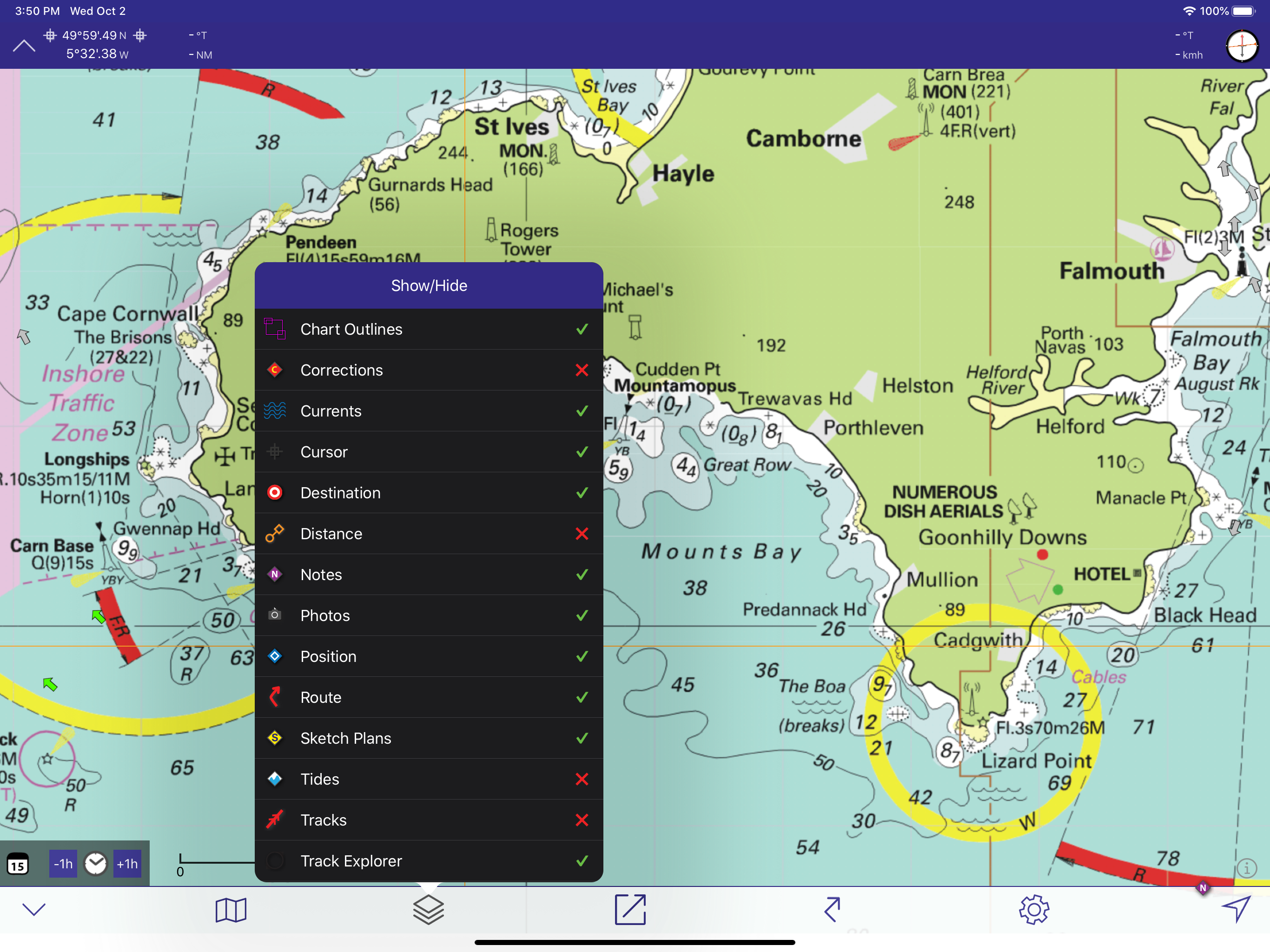Toggle Corrections layer visibility off mark
The height and width of the screenshot is (952, 1270).
click(x=582, y=370)
